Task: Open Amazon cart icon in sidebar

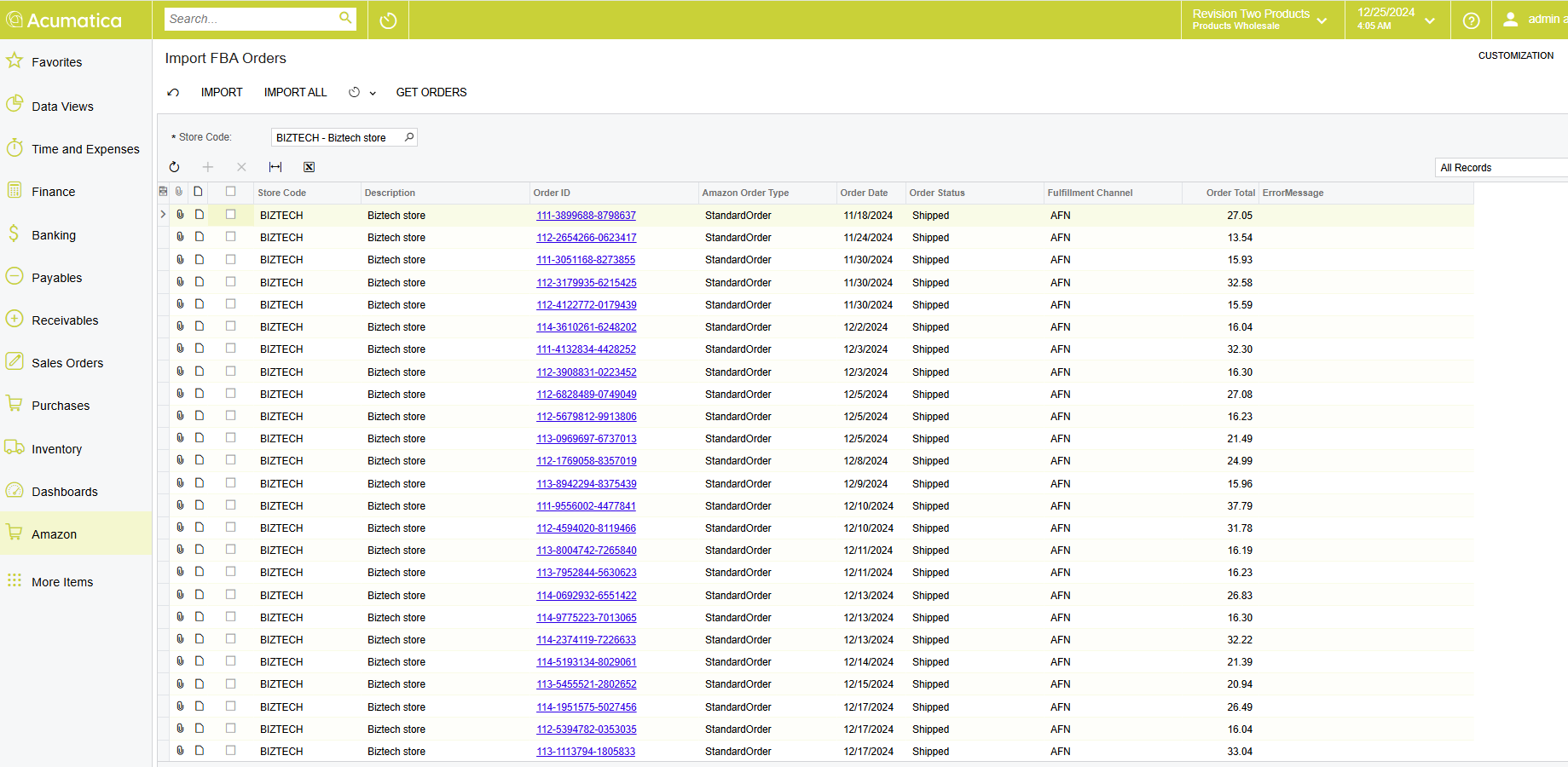Action: coord(14,533)
